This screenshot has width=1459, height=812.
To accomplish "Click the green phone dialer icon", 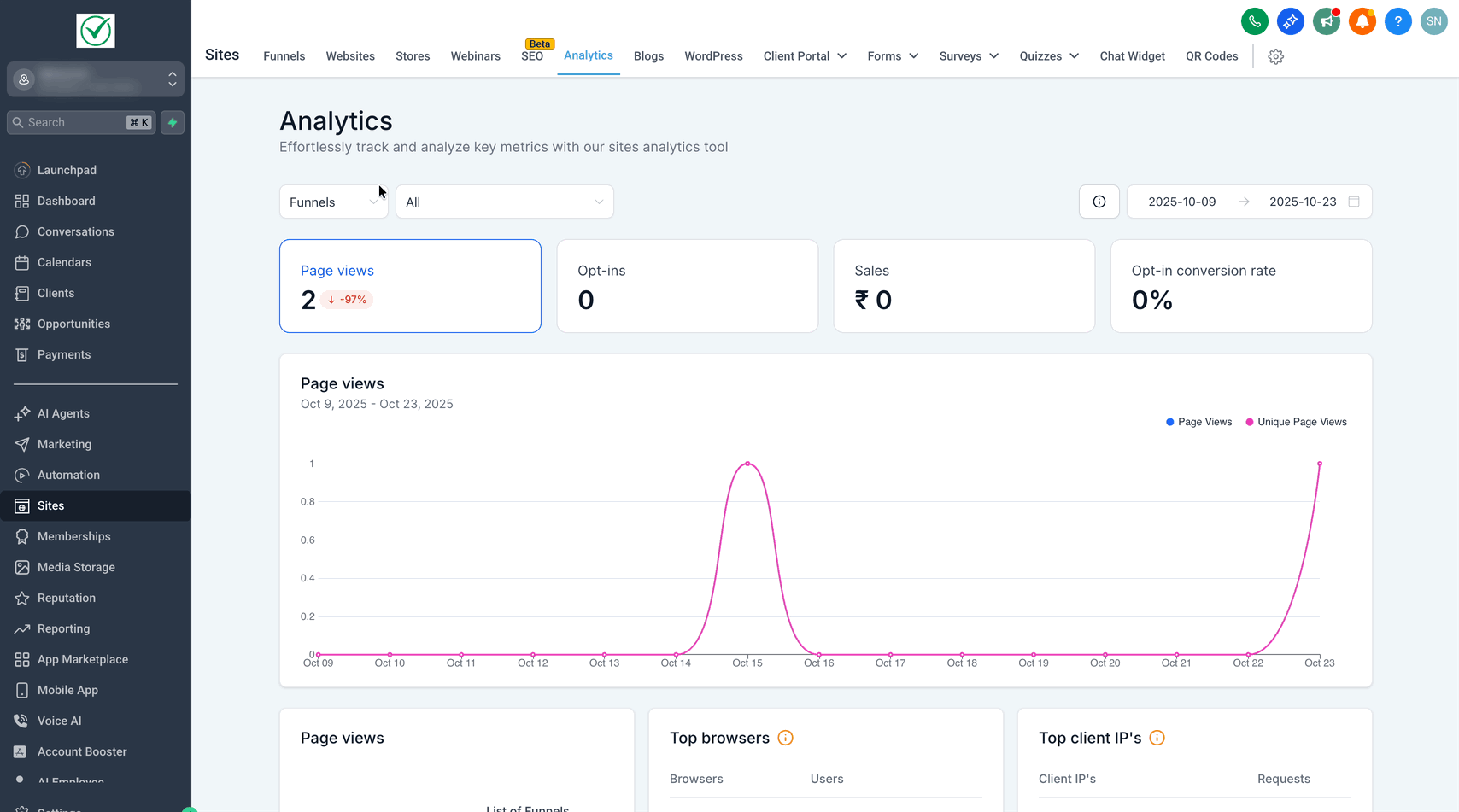I will click(1254, 21).
